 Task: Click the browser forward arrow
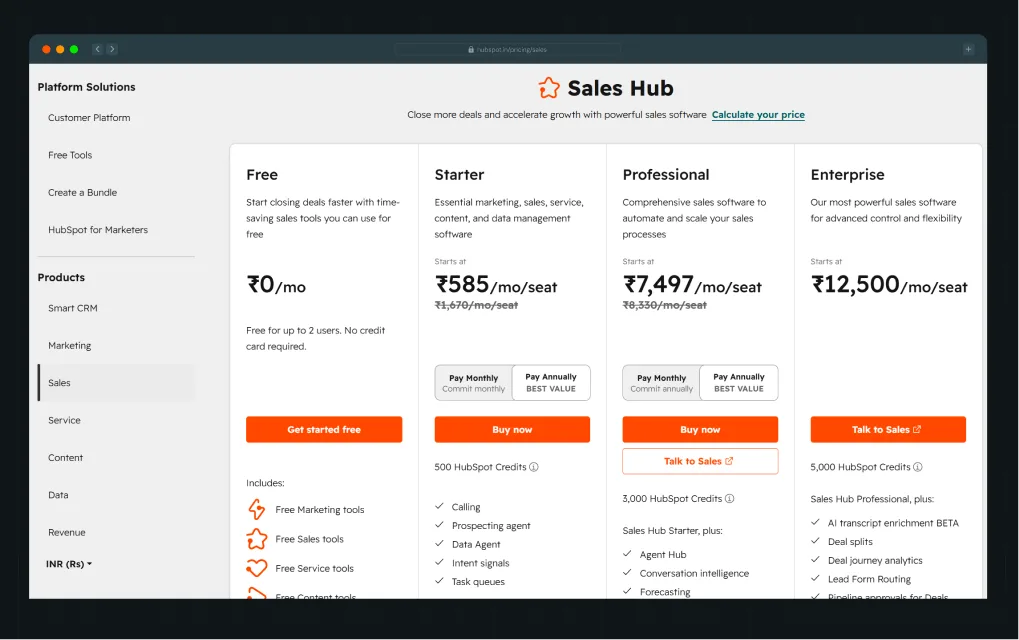(x=112, y=49)
